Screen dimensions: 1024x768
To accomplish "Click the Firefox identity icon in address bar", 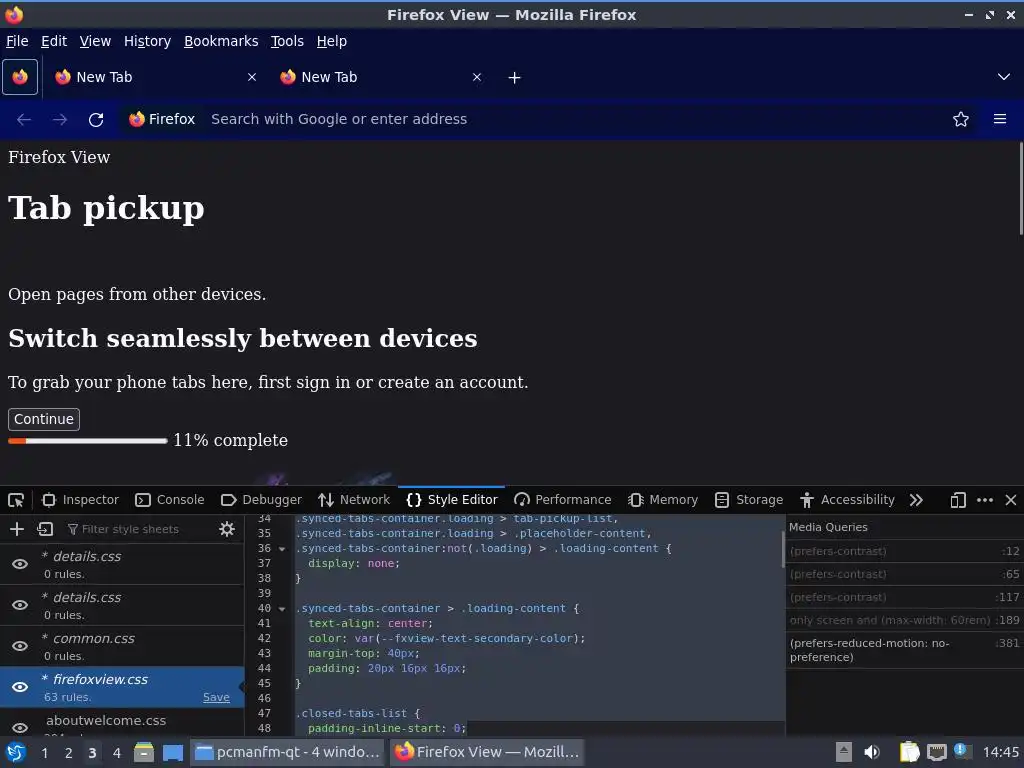I will pyautogui.click(x=163, y=119).
